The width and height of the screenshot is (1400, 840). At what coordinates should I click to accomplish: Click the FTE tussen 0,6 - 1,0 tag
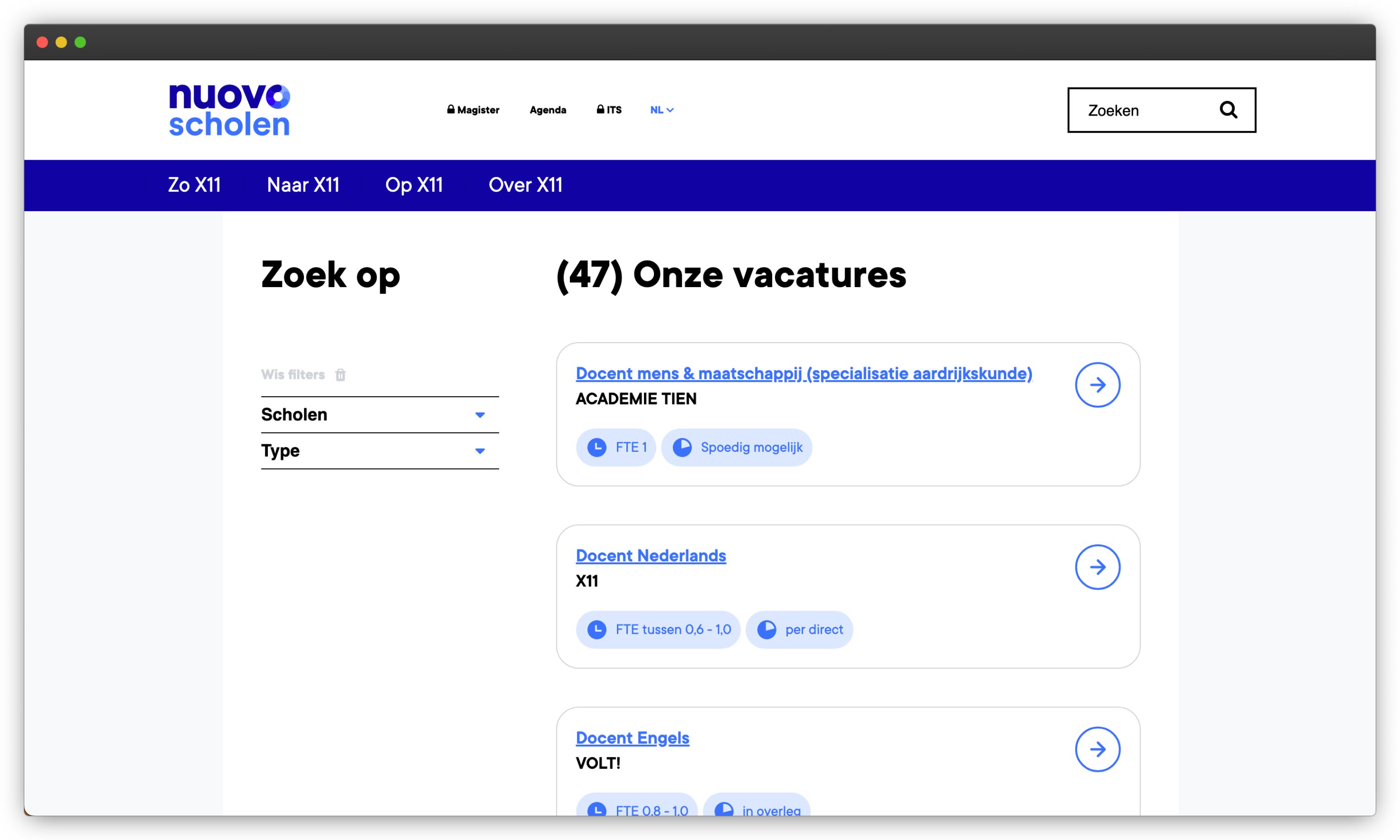pos(658,629)
